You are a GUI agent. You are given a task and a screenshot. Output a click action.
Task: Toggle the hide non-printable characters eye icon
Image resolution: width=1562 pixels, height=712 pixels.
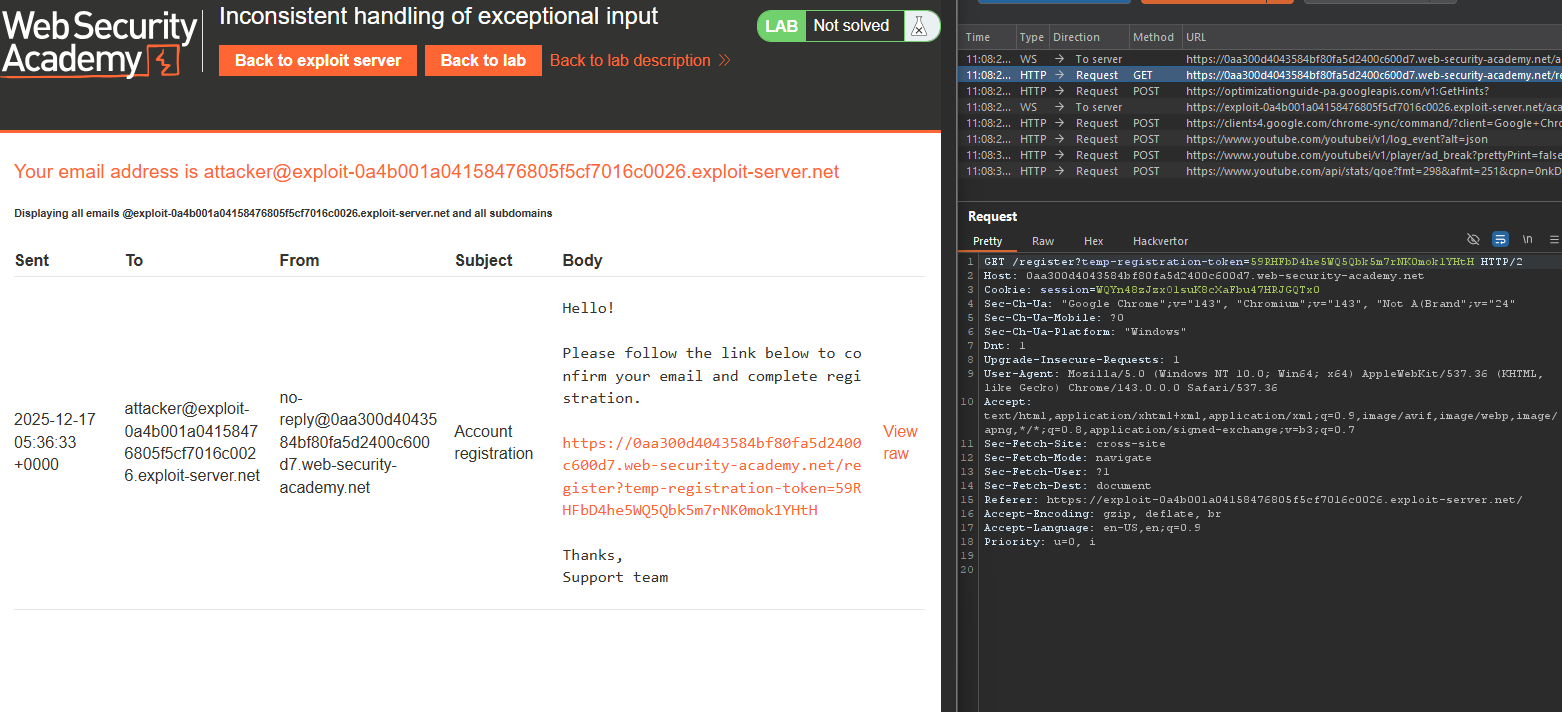tap(1473, 240)
